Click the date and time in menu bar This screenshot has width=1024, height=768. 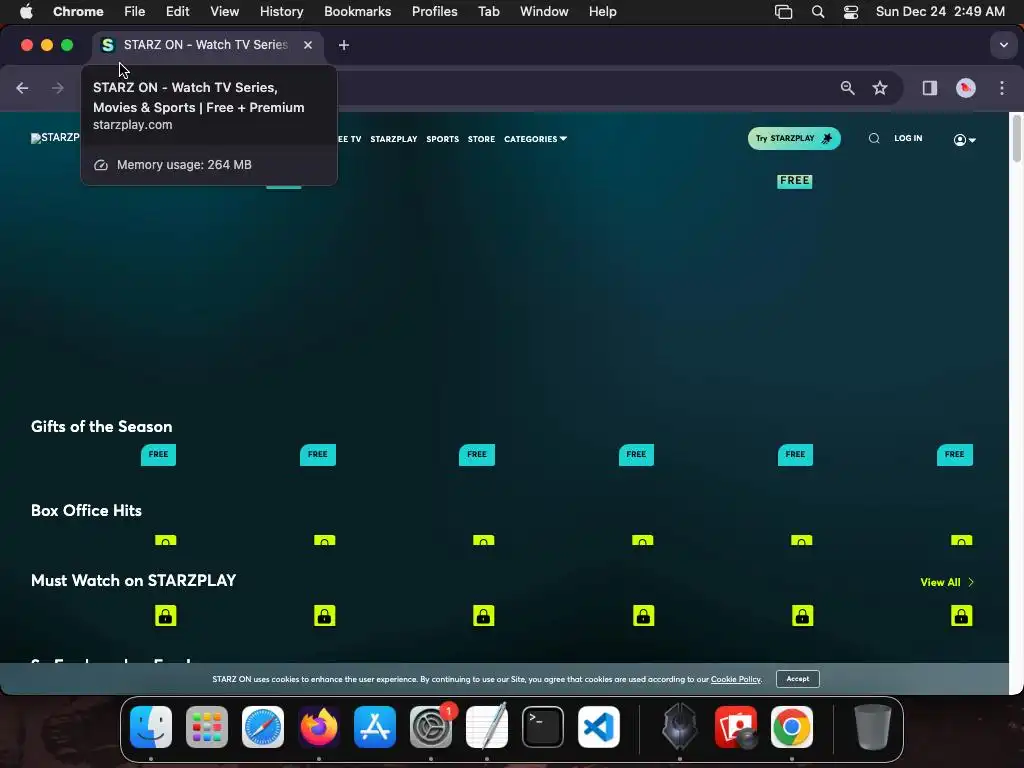point(940,11)
